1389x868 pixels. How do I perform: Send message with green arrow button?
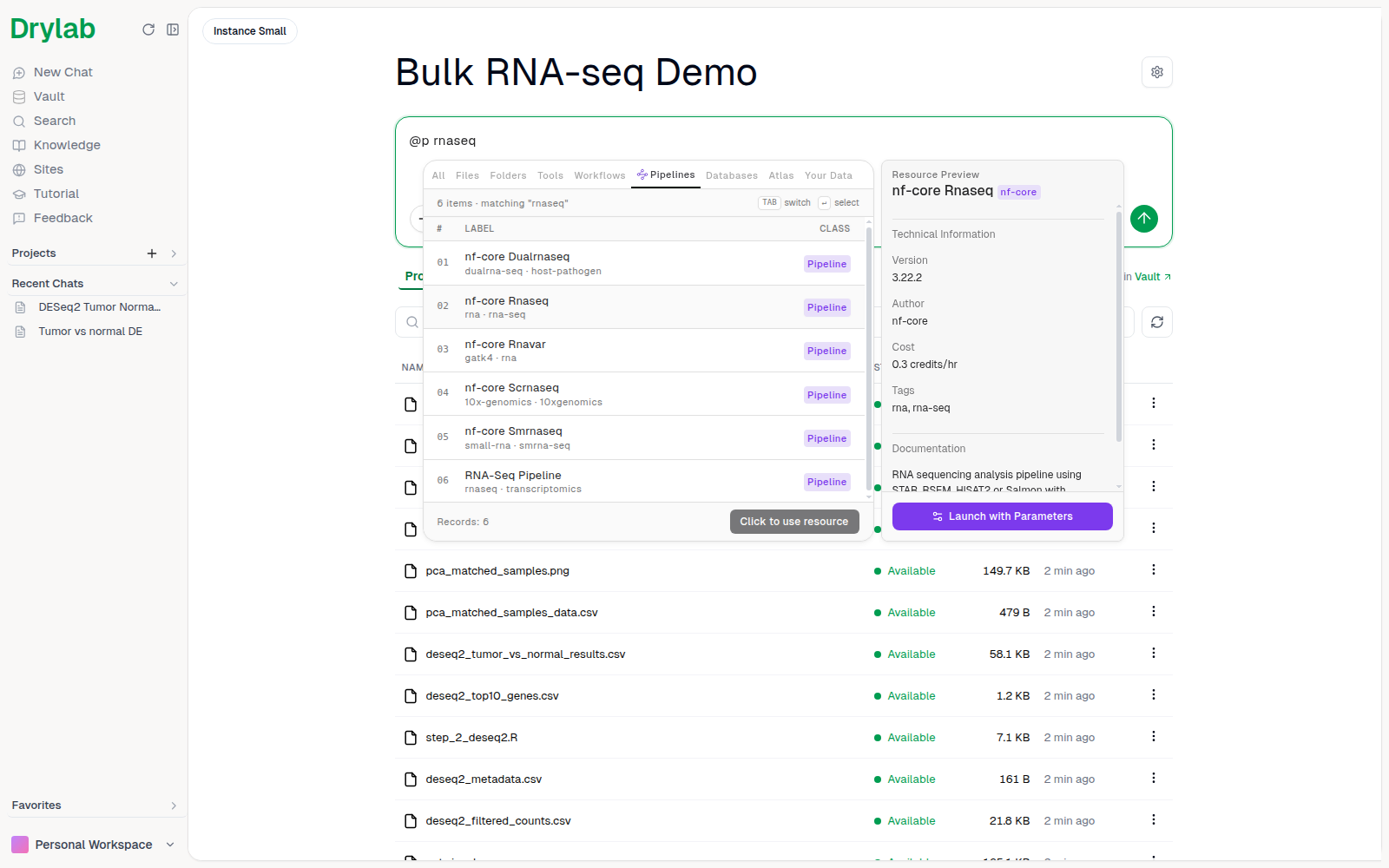click(x=1144, y=219)
